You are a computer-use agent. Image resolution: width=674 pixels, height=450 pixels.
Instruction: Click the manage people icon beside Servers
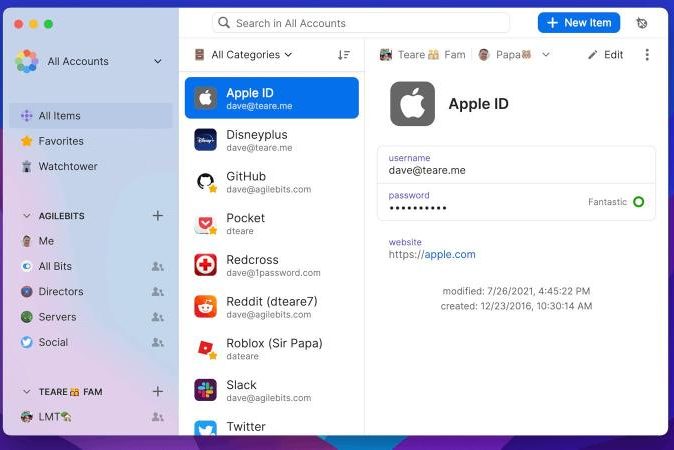coord(157,317)
